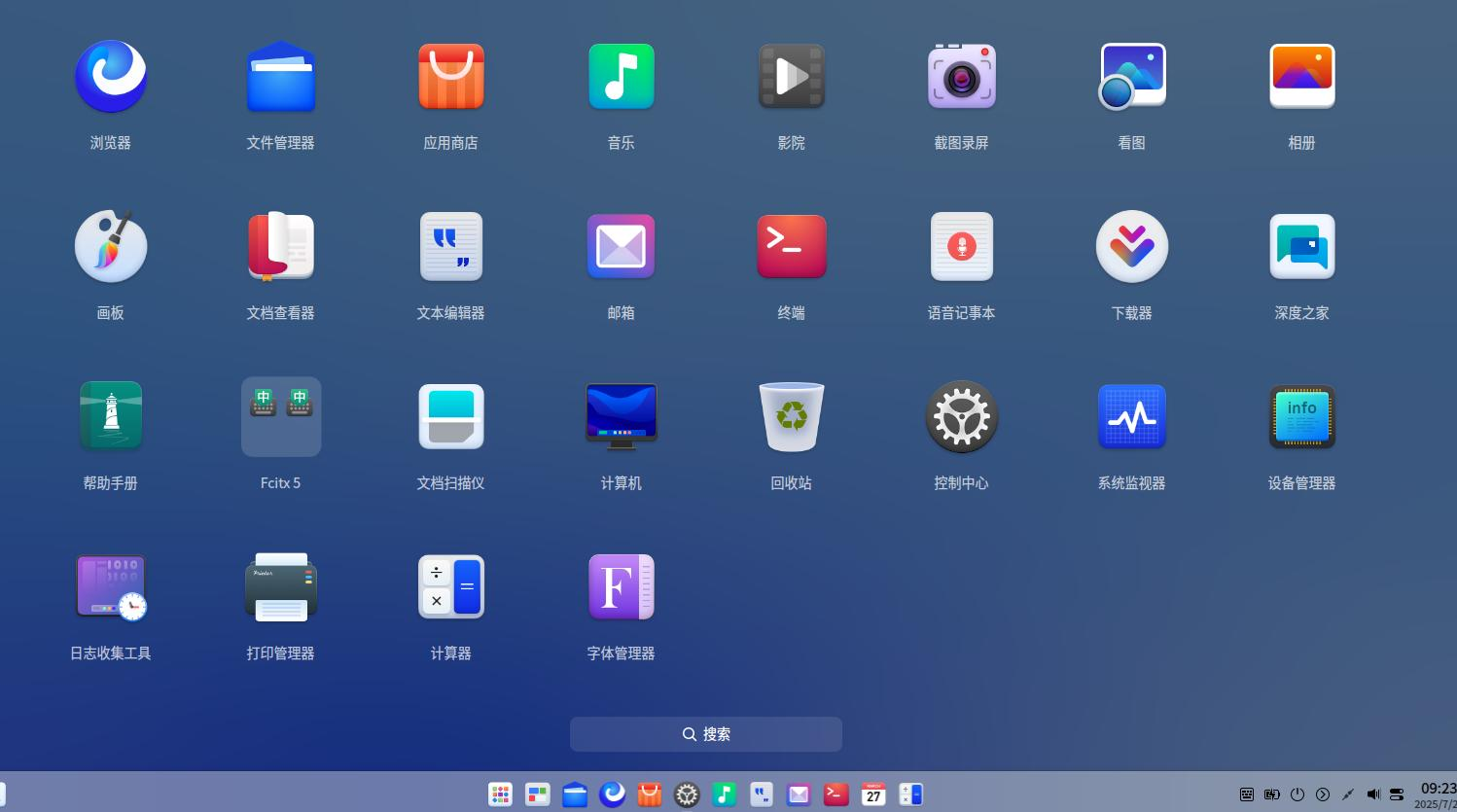1457x812 pixels.
Task: Open the 相册 album app
Action: pos(1302,76)
